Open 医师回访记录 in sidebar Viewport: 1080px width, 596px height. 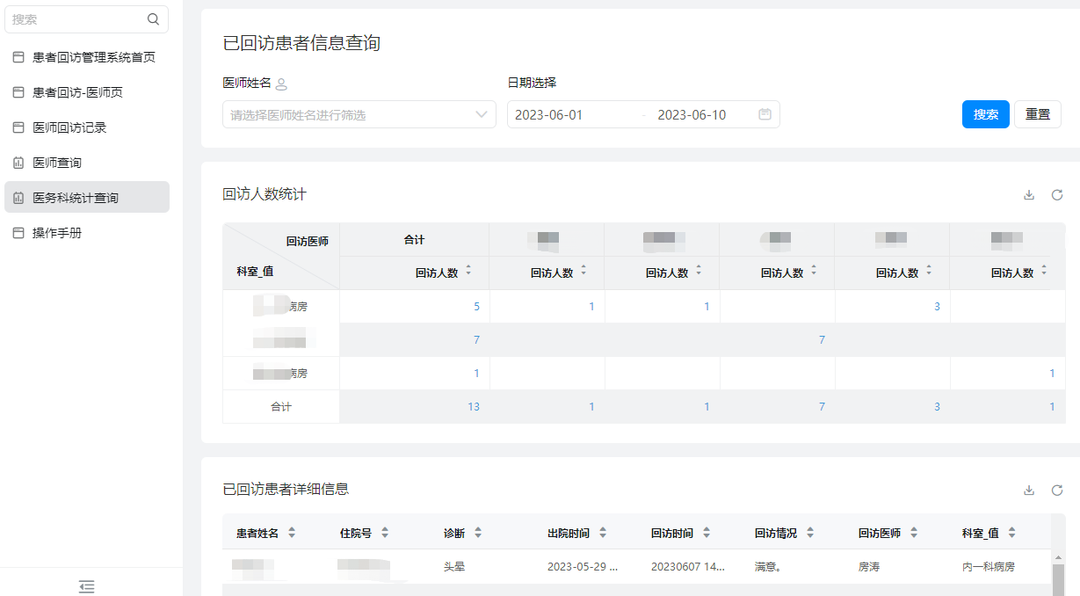pos(69,127)
